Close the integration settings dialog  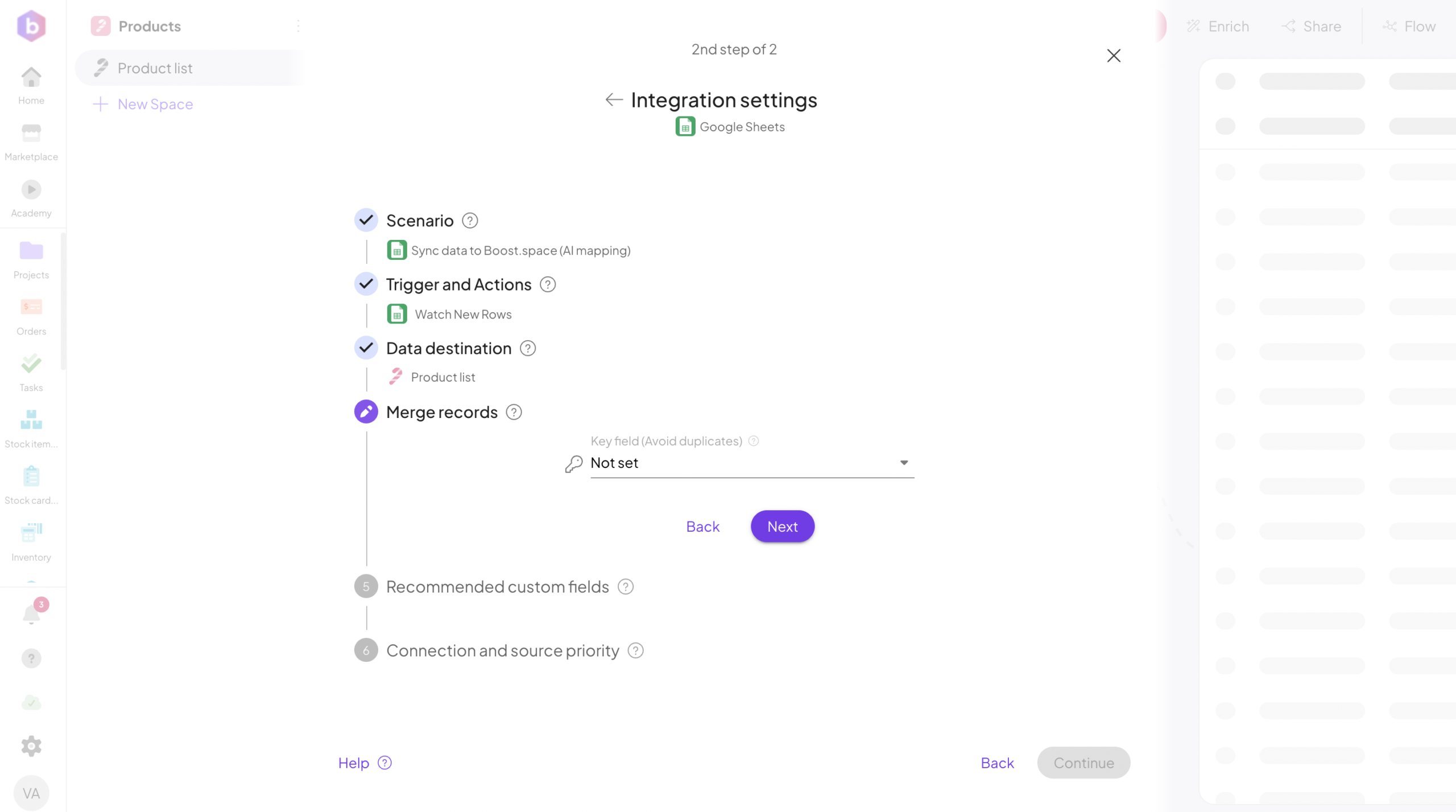click(1114, 56)
